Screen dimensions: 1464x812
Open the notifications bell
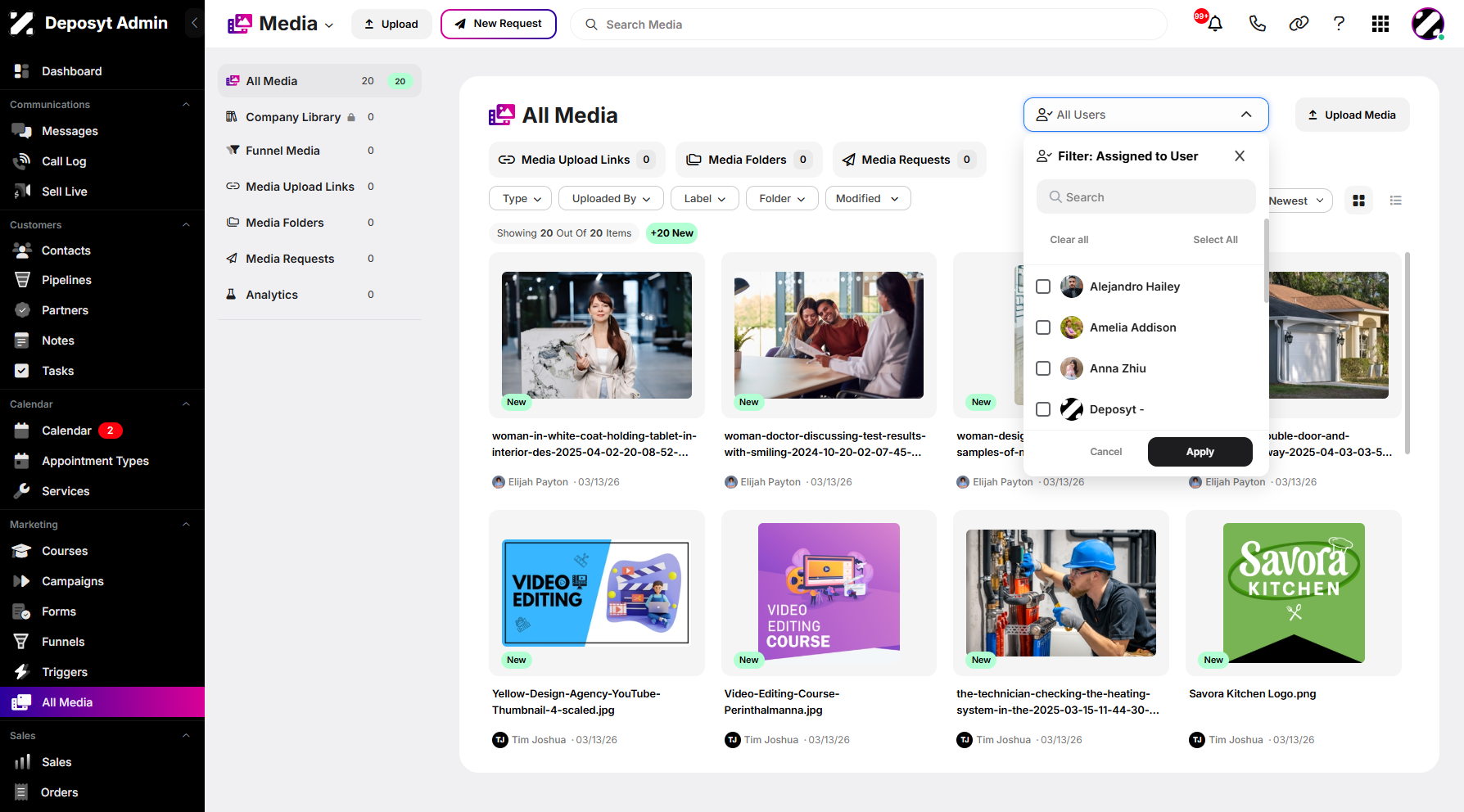pos(1215,24)
